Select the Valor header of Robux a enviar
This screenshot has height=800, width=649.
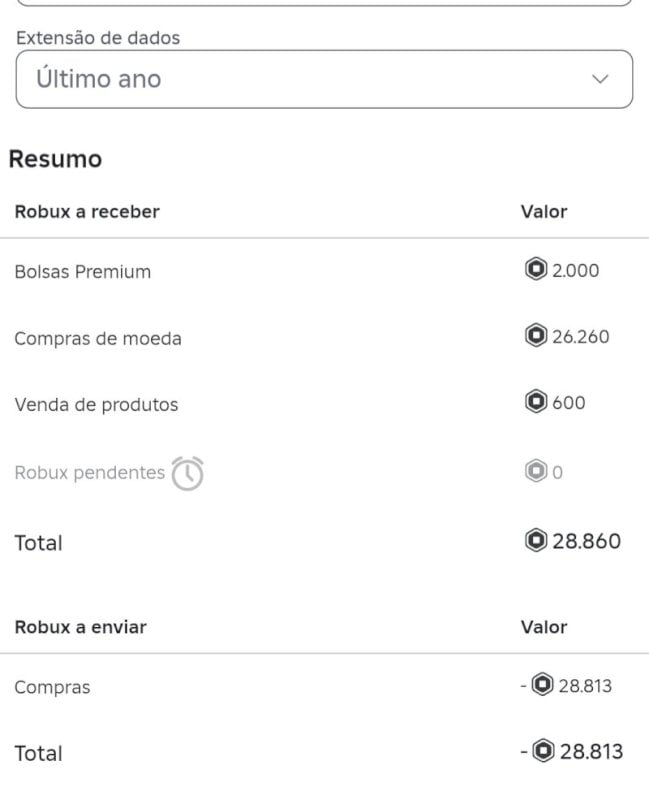coord(543,627)
